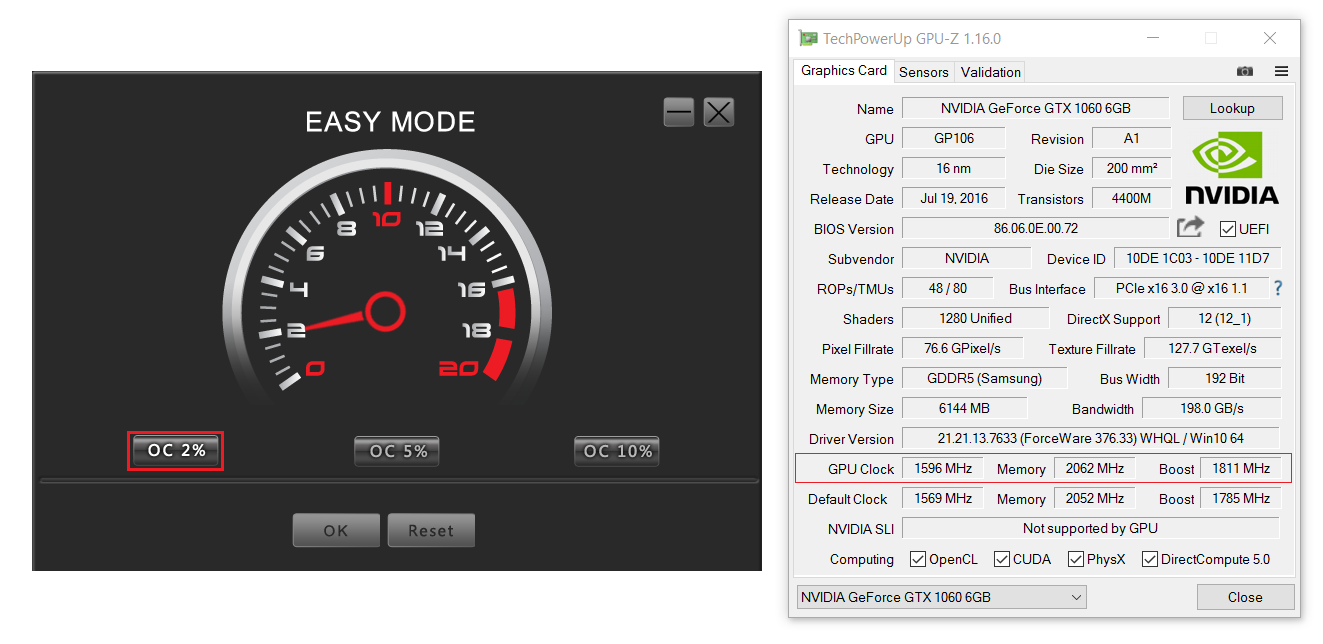The image size is (1323, 644).
Task: Toggle the CUDA checkbox
Action: click(x=1002, y=559)
